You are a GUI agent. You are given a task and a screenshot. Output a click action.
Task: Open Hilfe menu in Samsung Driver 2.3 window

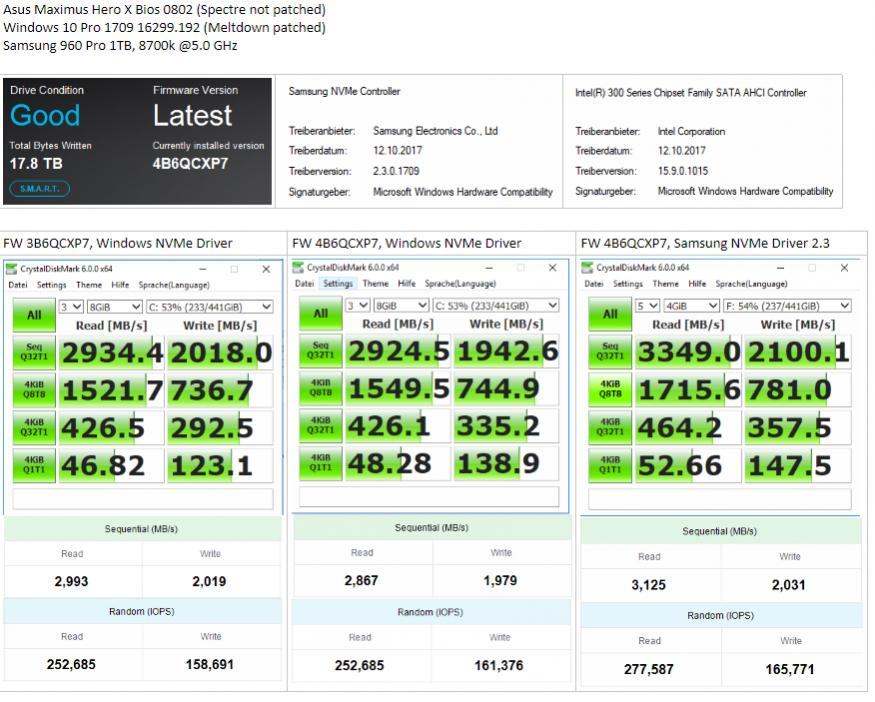697,283
